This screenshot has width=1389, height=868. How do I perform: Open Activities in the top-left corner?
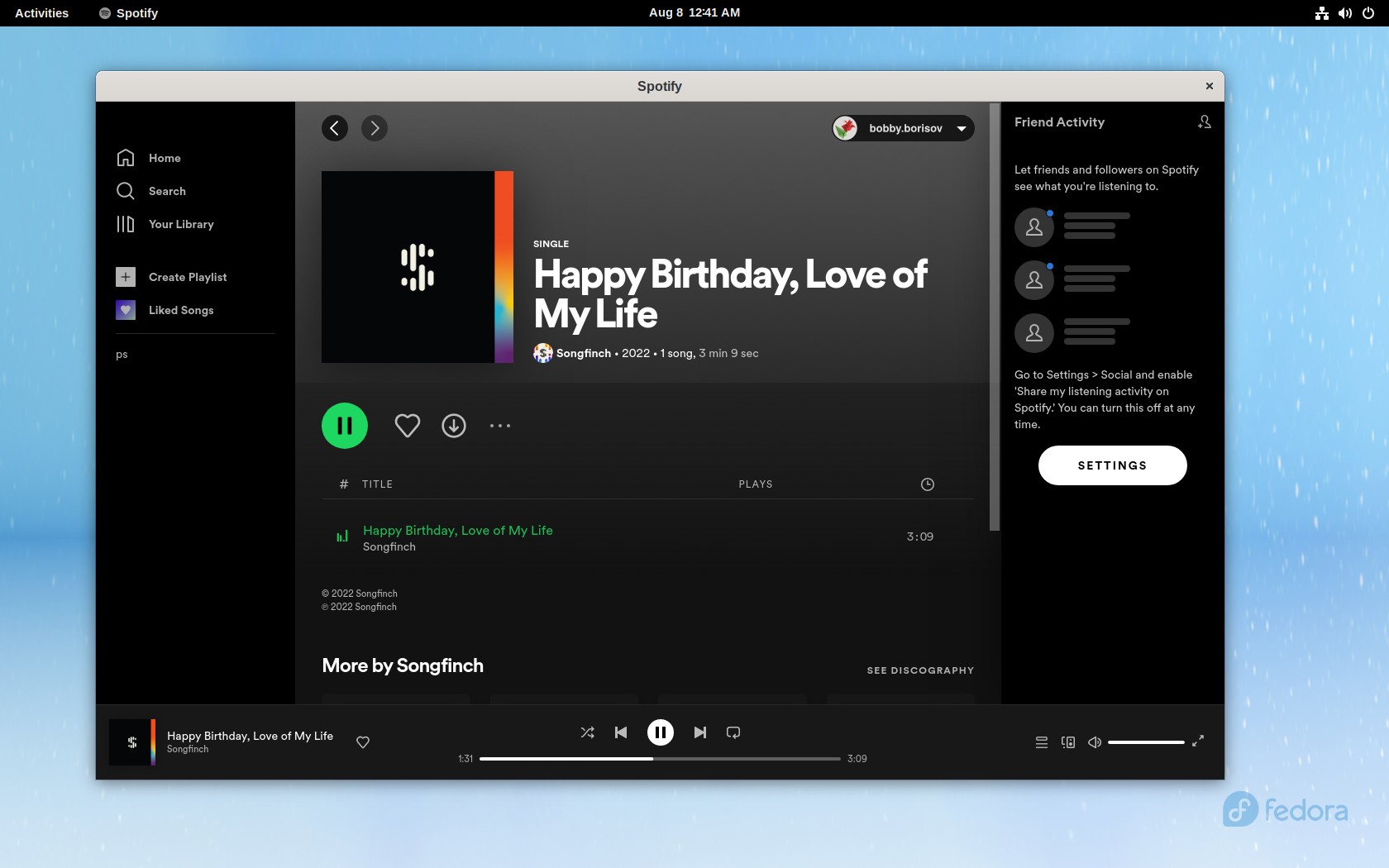tap(41, 12)
